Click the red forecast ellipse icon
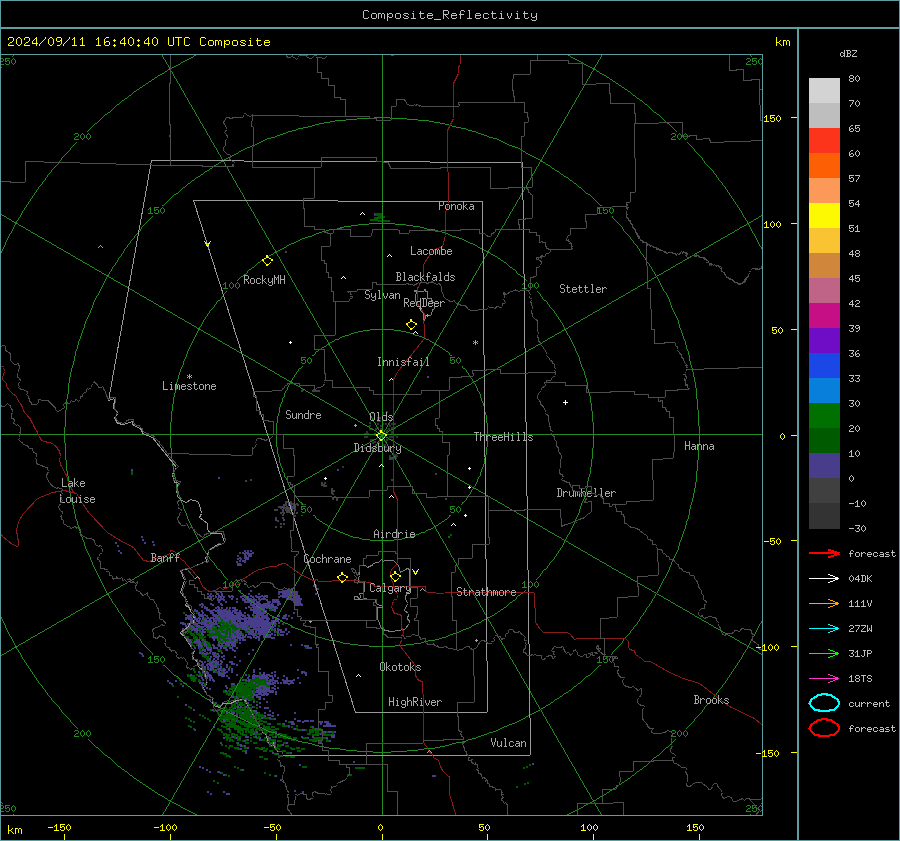This screenshot has width=900, height=841. coord(824,728)
